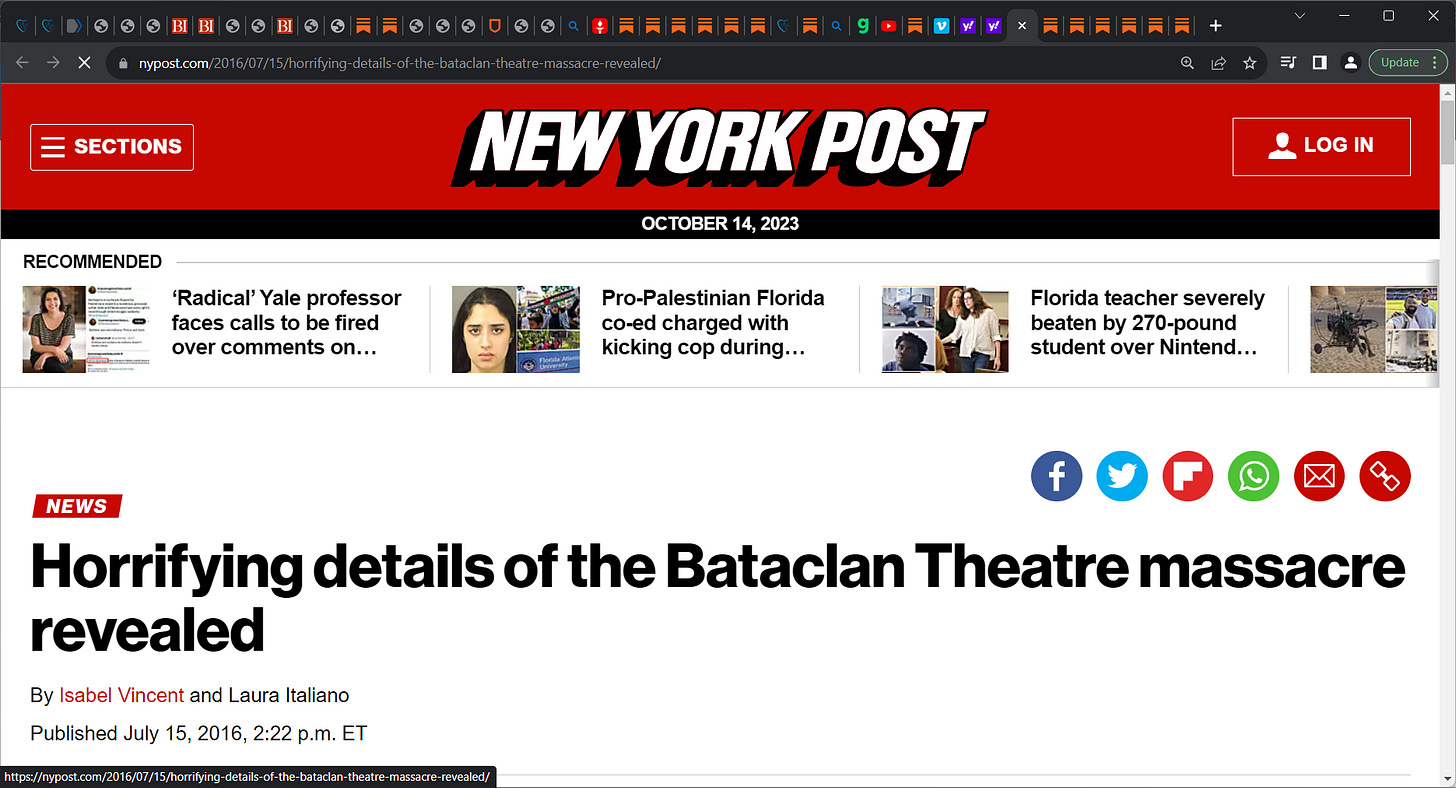The height and width of the screenshot is (788, 1456).
Task: Switch to the green 'g' tab
Action: pos(862,26)
